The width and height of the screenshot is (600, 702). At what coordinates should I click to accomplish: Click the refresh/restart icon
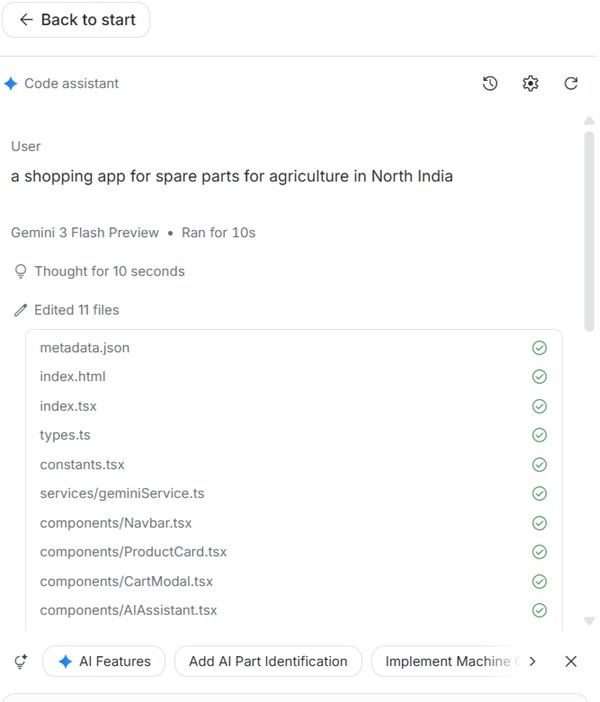tap(571, 84)
